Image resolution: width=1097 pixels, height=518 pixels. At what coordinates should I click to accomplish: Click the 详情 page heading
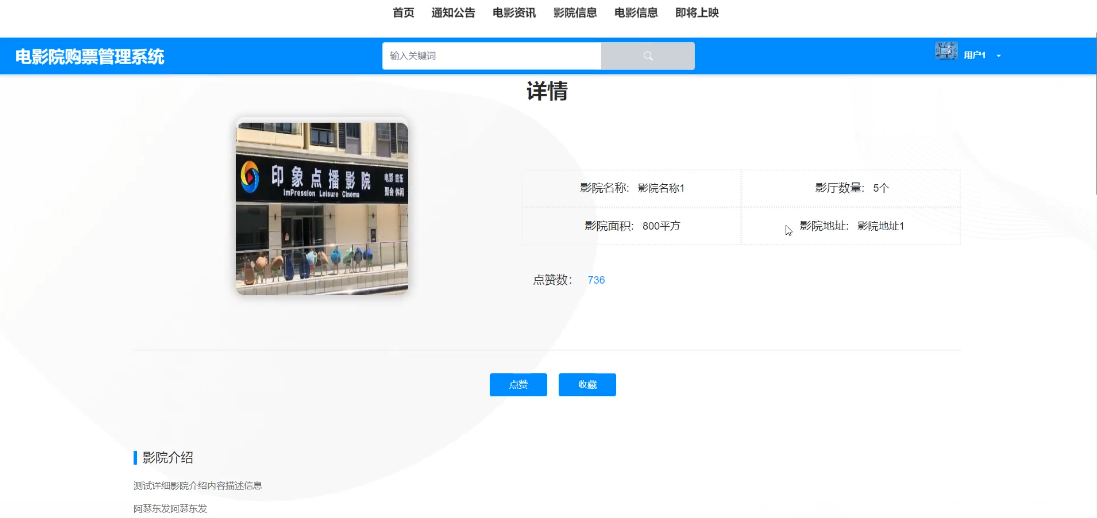[547, 92]
